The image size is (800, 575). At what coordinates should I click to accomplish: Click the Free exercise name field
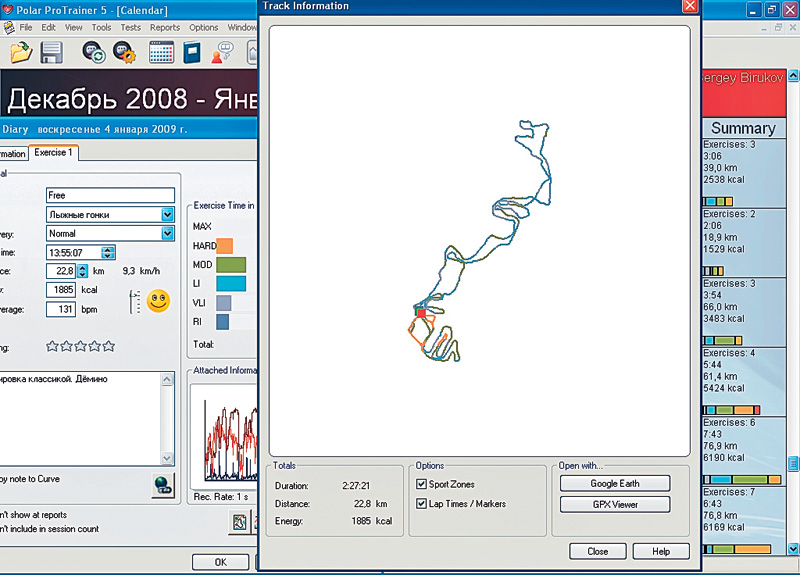pyautogui.click(x=110, y=195)
